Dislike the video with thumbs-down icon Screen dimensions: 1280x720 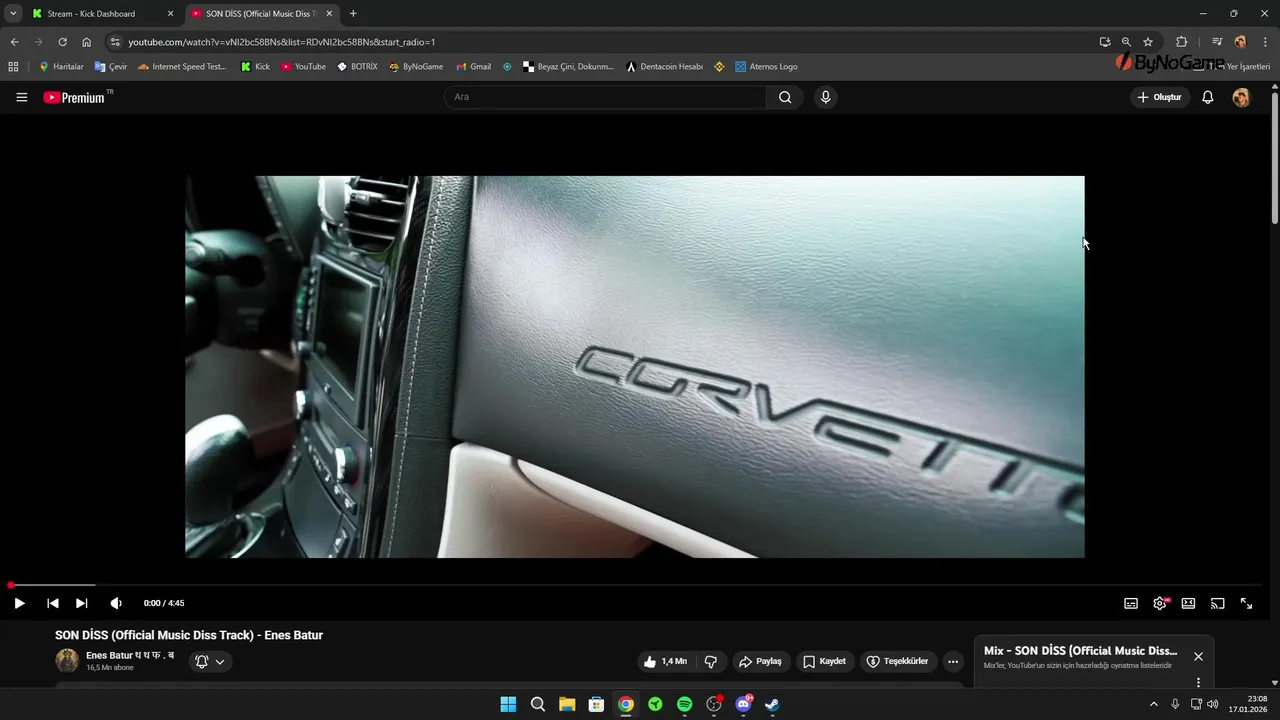711,661
